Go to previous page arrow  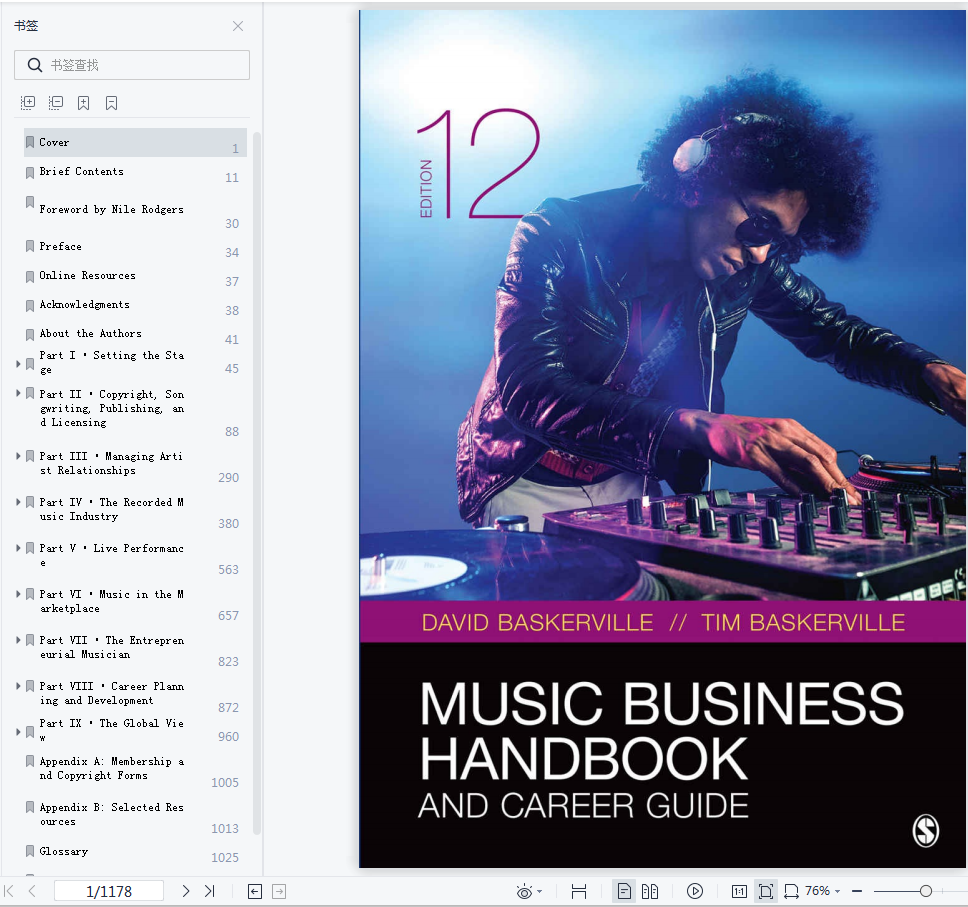(x=32, y=891)
